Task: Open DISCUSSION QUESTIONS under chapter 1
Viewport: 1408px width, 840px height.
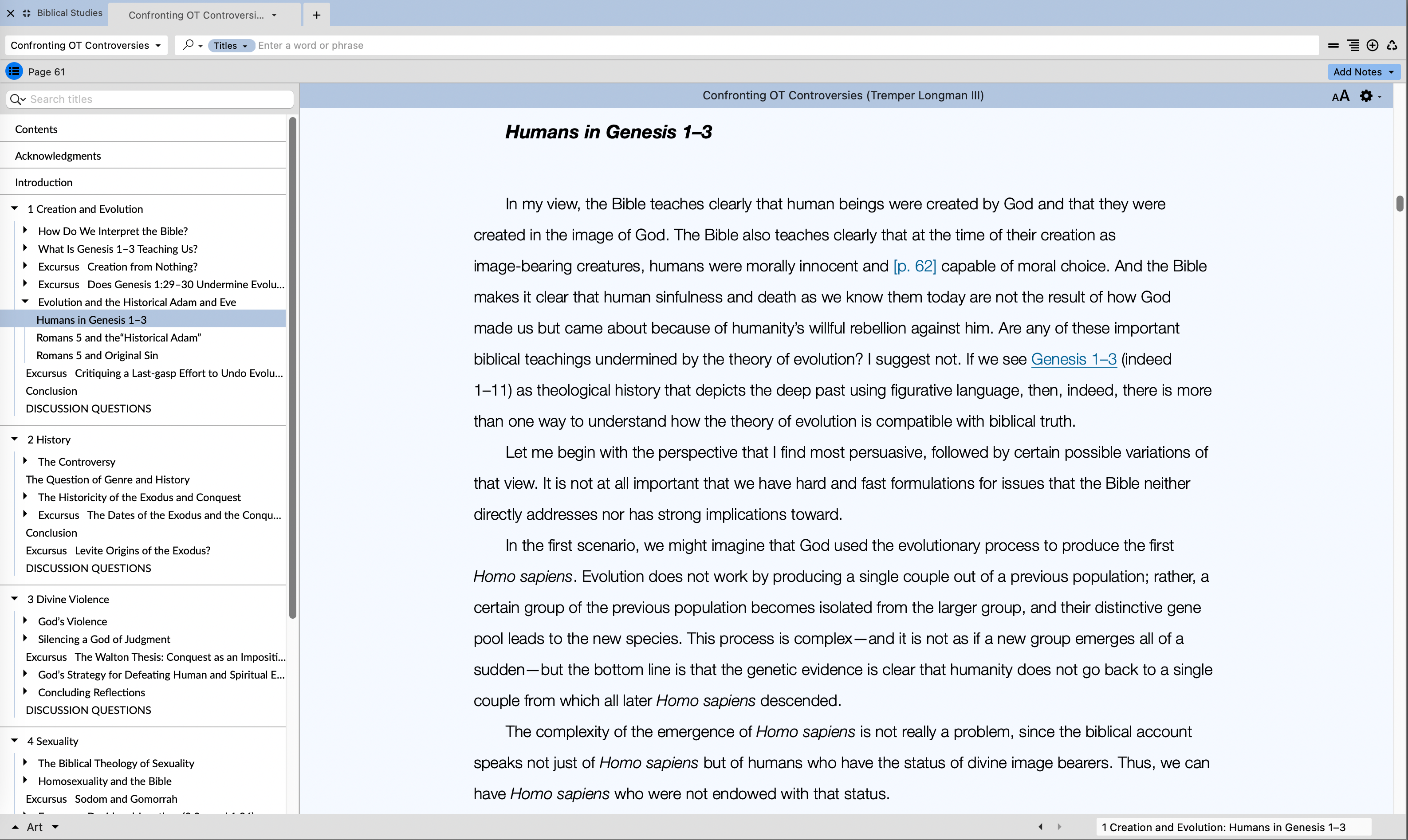Action: point(88,408)
